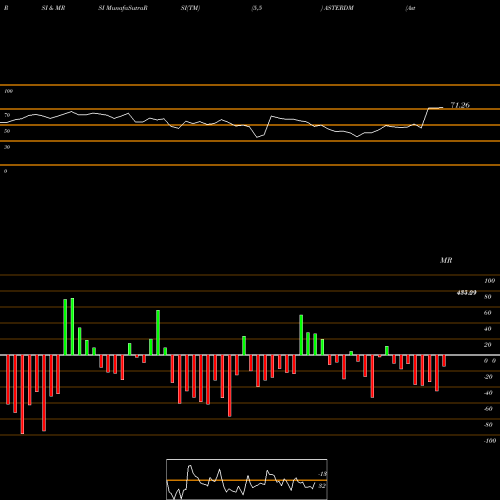Screen dimensions: 500x500
Task: Click the -80 label on MR scale
Action: pos(488,425)
